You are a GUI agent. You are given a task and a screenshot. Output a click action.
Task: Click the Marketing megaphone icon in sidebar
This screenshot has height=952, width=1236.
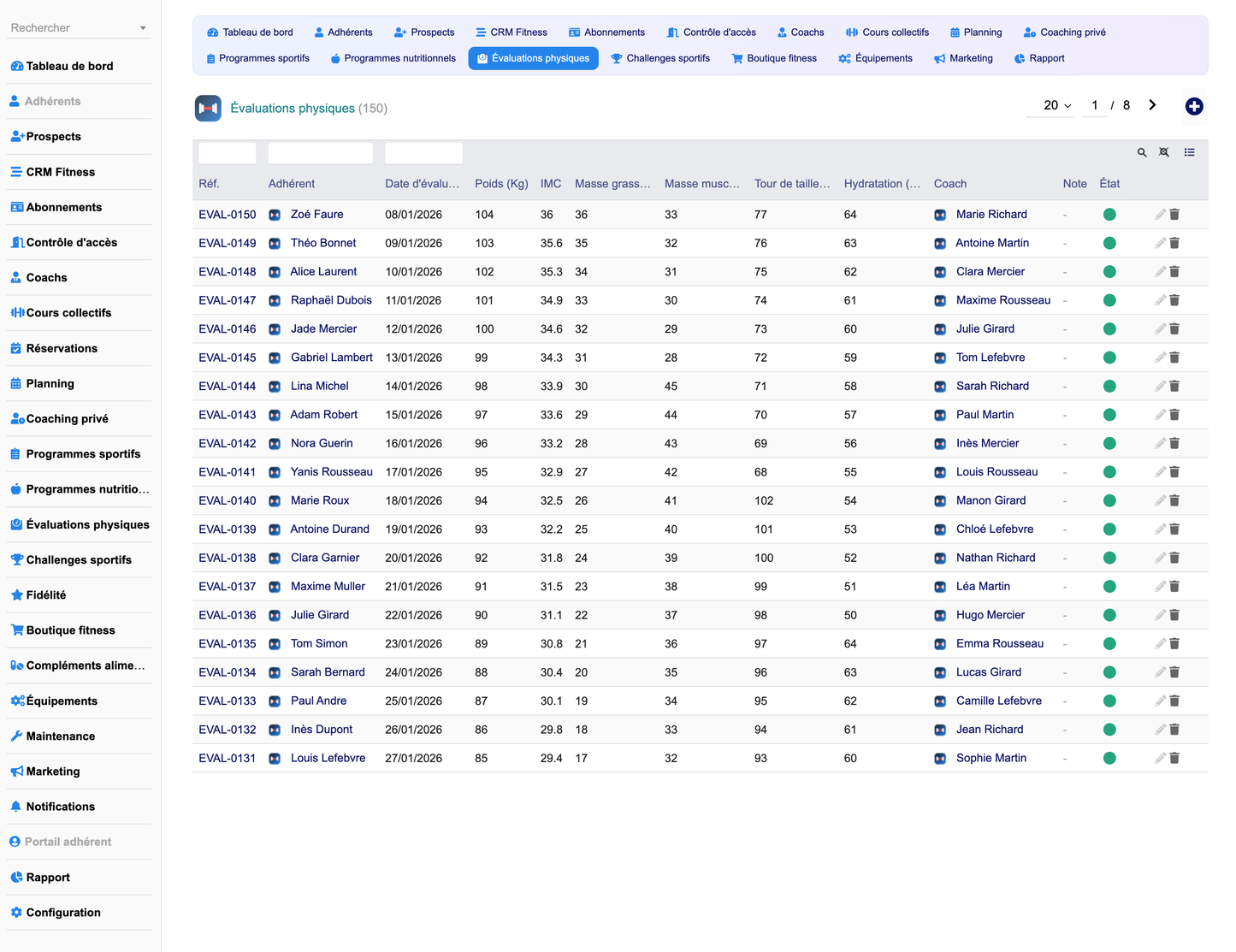click(x=16, y=772)
